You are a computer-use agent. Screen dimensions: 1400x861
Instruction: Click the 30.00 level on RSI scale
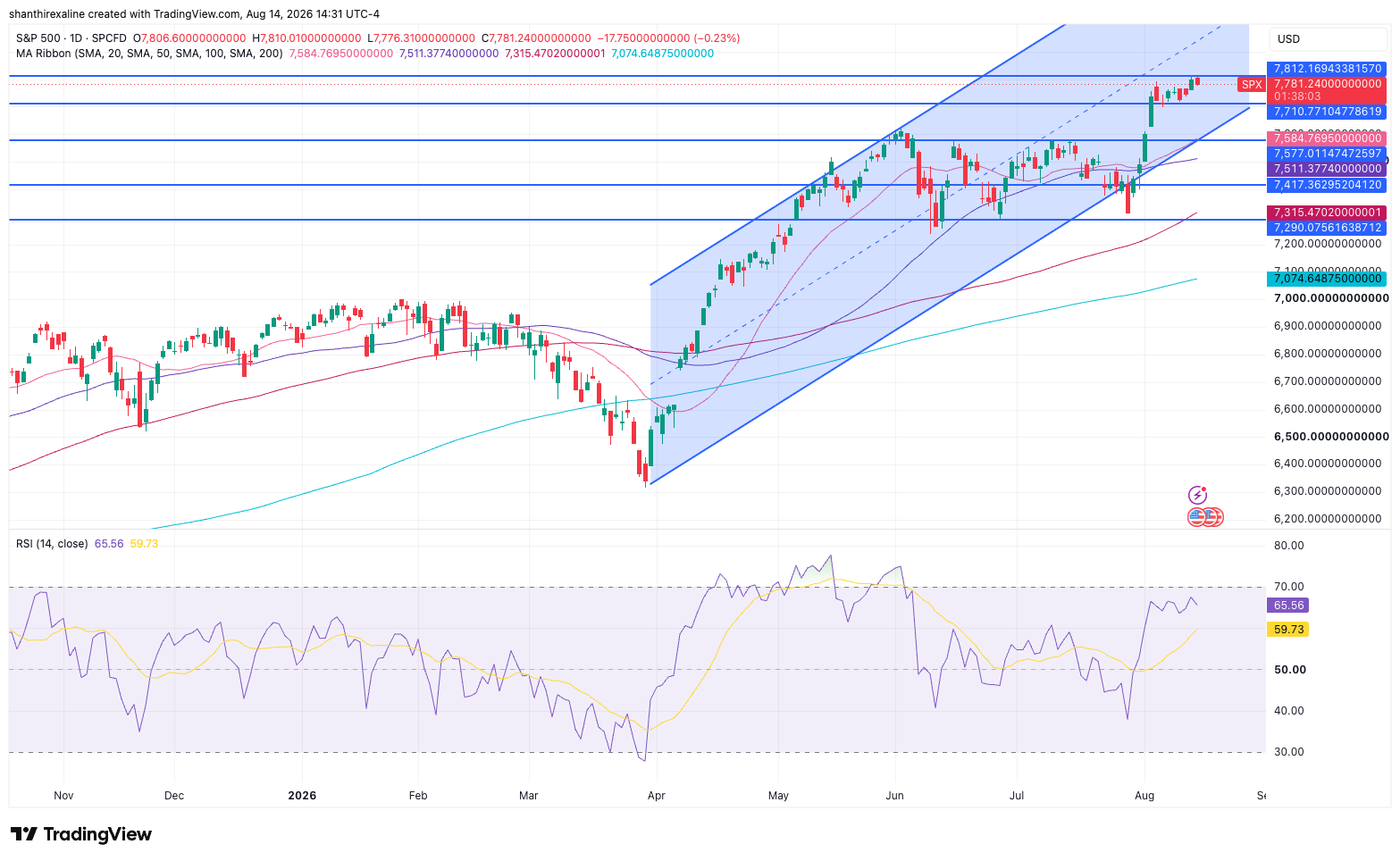pos(1289,752)
